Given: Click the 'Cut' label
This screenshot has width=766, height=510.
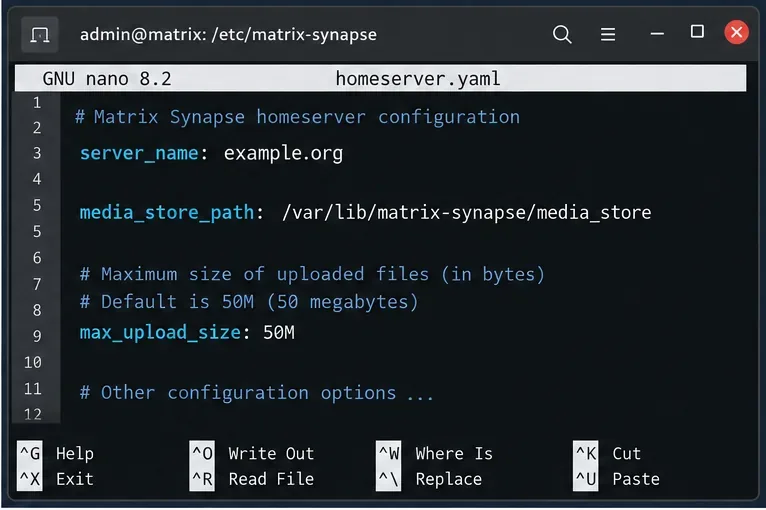Looking at the screenshot, I should coord(626,453).
